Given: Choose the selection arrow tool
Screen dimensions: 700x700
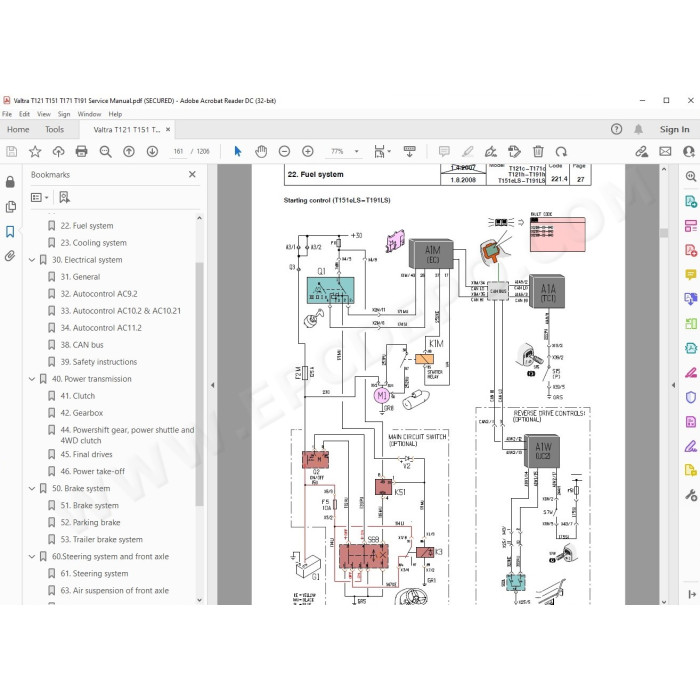Looking at the screenshot, I should pyautogui.click(x=238, y=152).
